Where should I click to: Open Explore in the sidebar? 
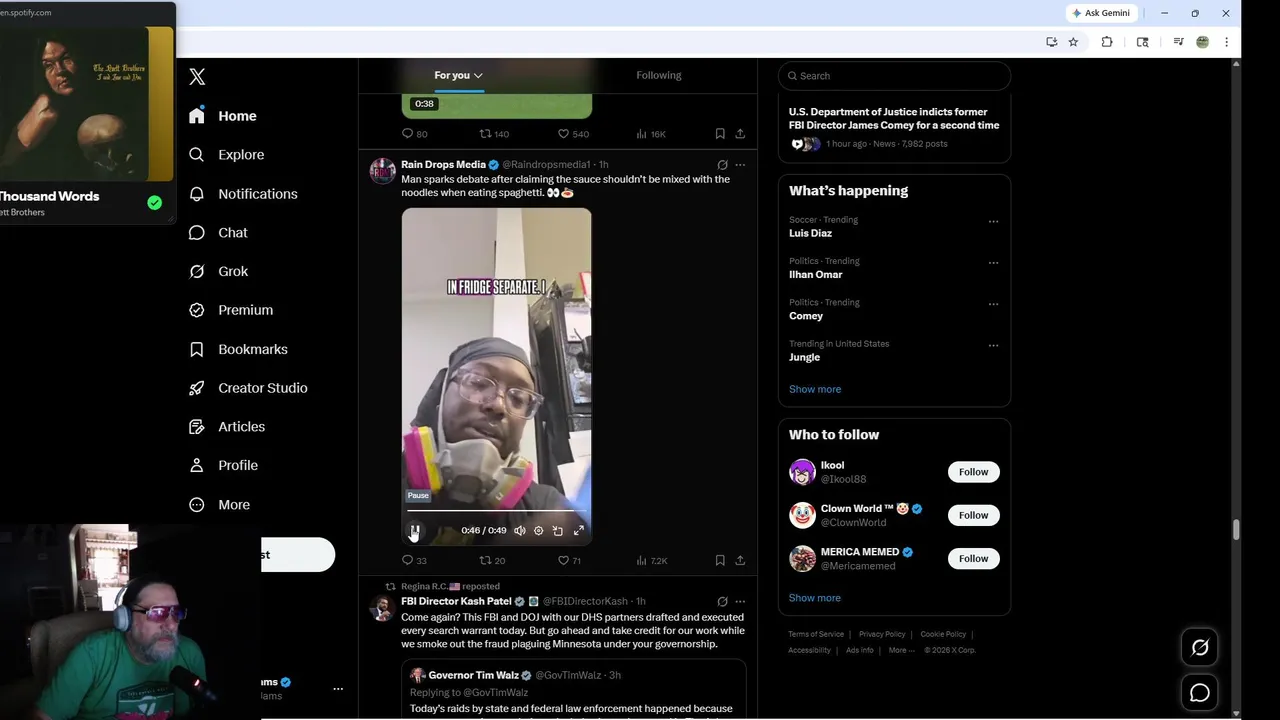coord(227,155)
